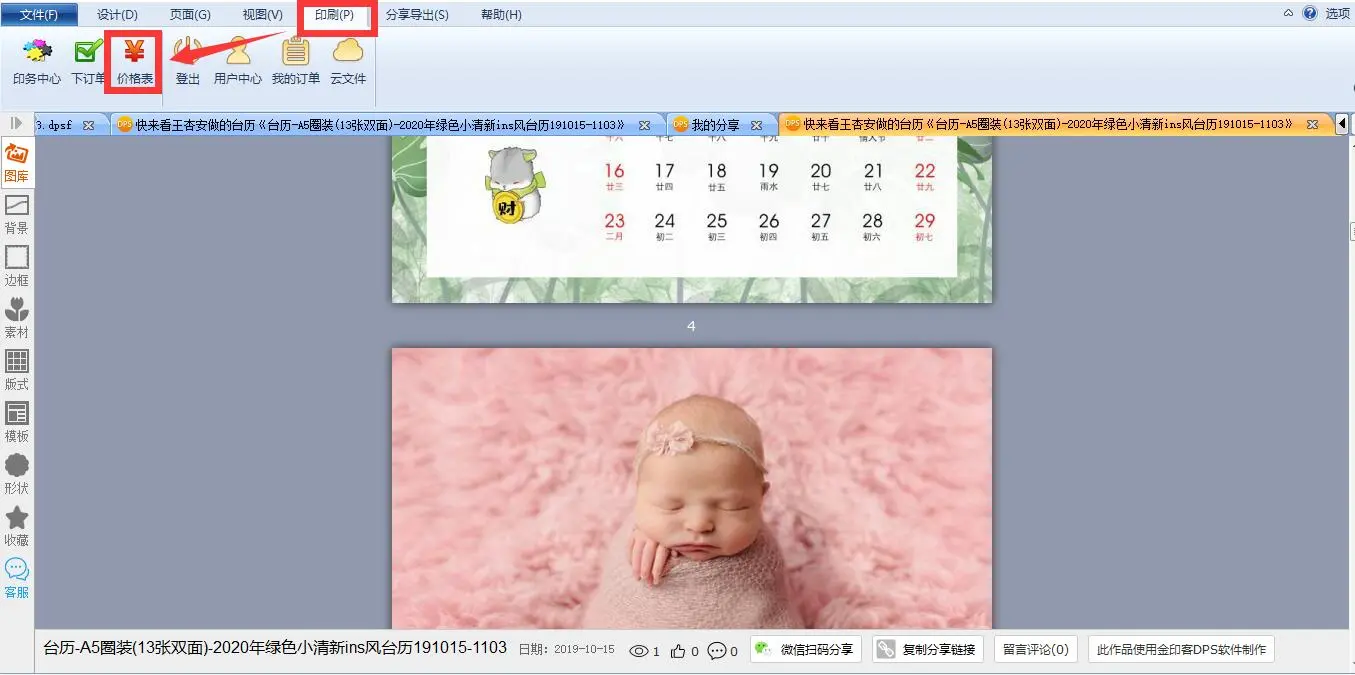The image size is (1355, 675).
Task: Close the 3.dpsf tab
Action: [89, 125]
